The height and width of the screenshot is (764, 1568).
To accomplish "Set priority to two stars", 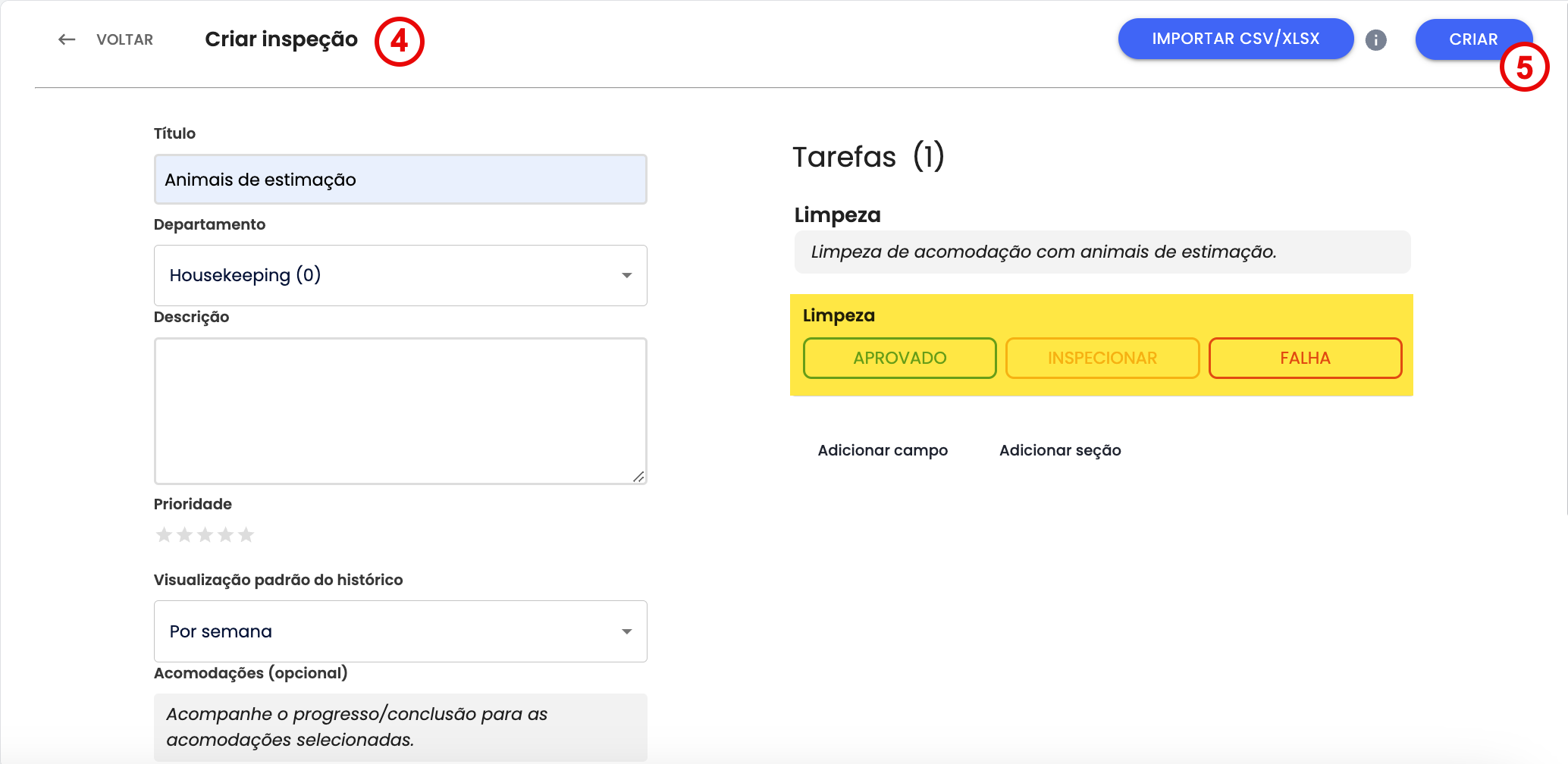I will 184,535.
